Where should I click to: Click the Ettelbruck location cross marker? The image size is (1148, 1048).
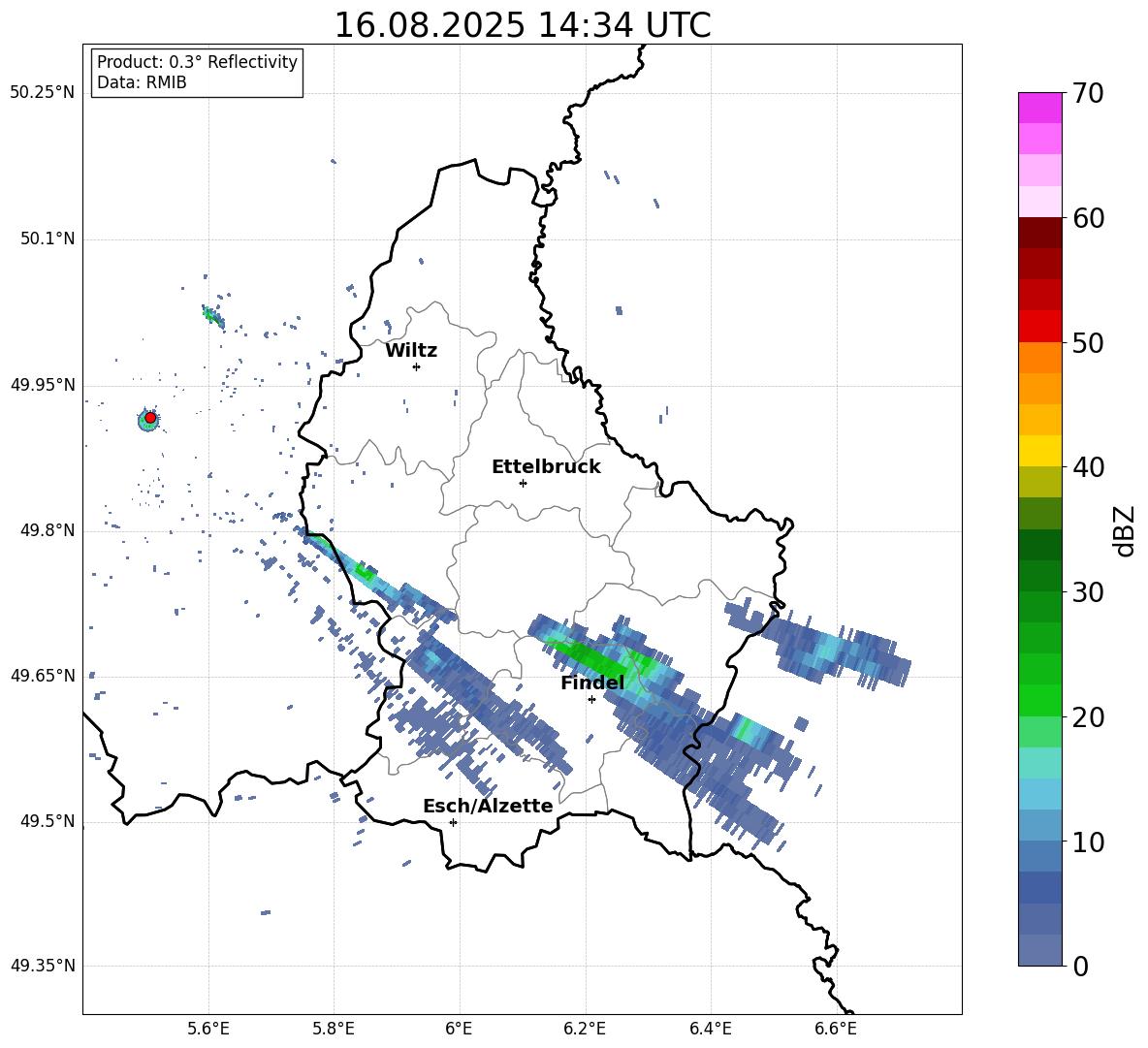click(x=523, y=483)
